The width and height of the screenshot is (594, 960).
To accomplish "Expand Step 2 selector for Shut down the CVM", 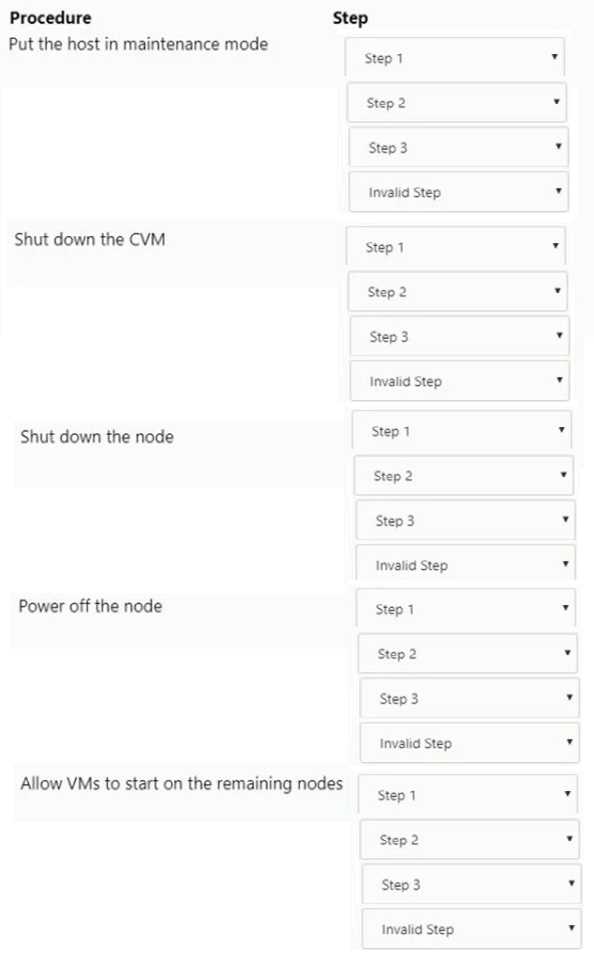I will [458, 291].
